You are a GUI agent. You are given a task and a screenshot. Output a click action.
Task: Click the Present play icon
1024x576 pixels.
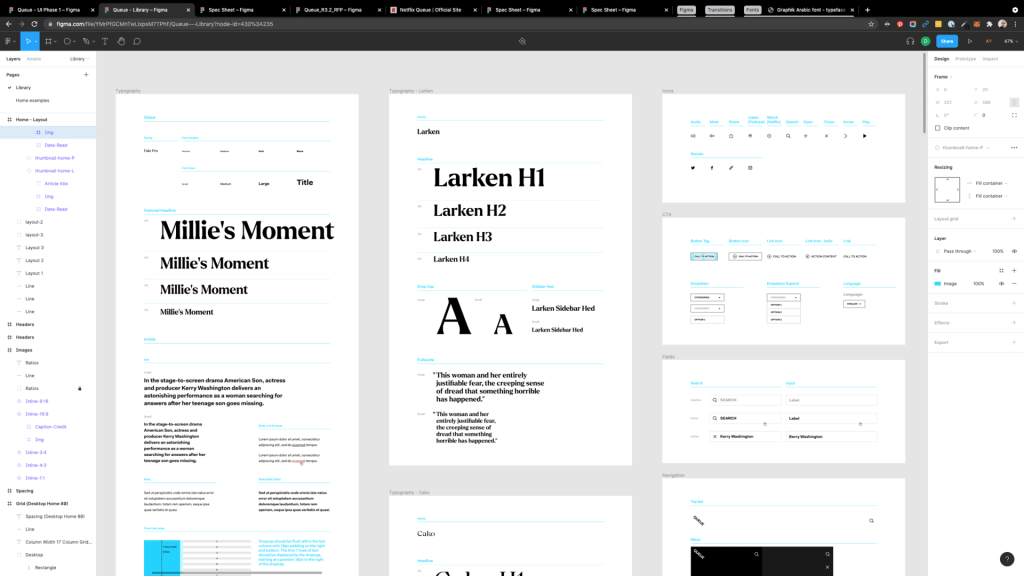pos(969,41)
